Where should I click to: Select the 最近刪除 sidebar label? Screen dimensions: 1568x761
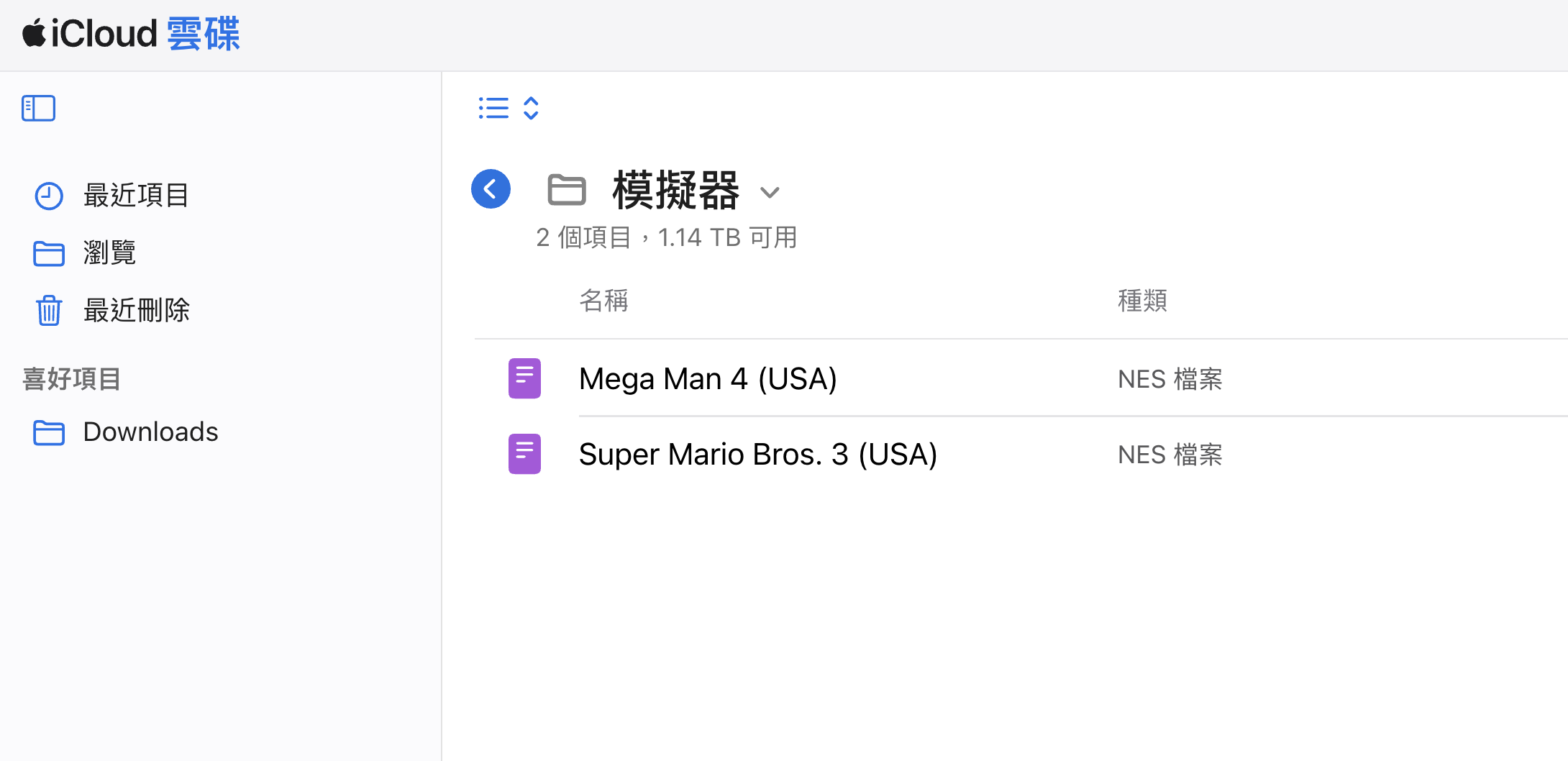[136, 311]
